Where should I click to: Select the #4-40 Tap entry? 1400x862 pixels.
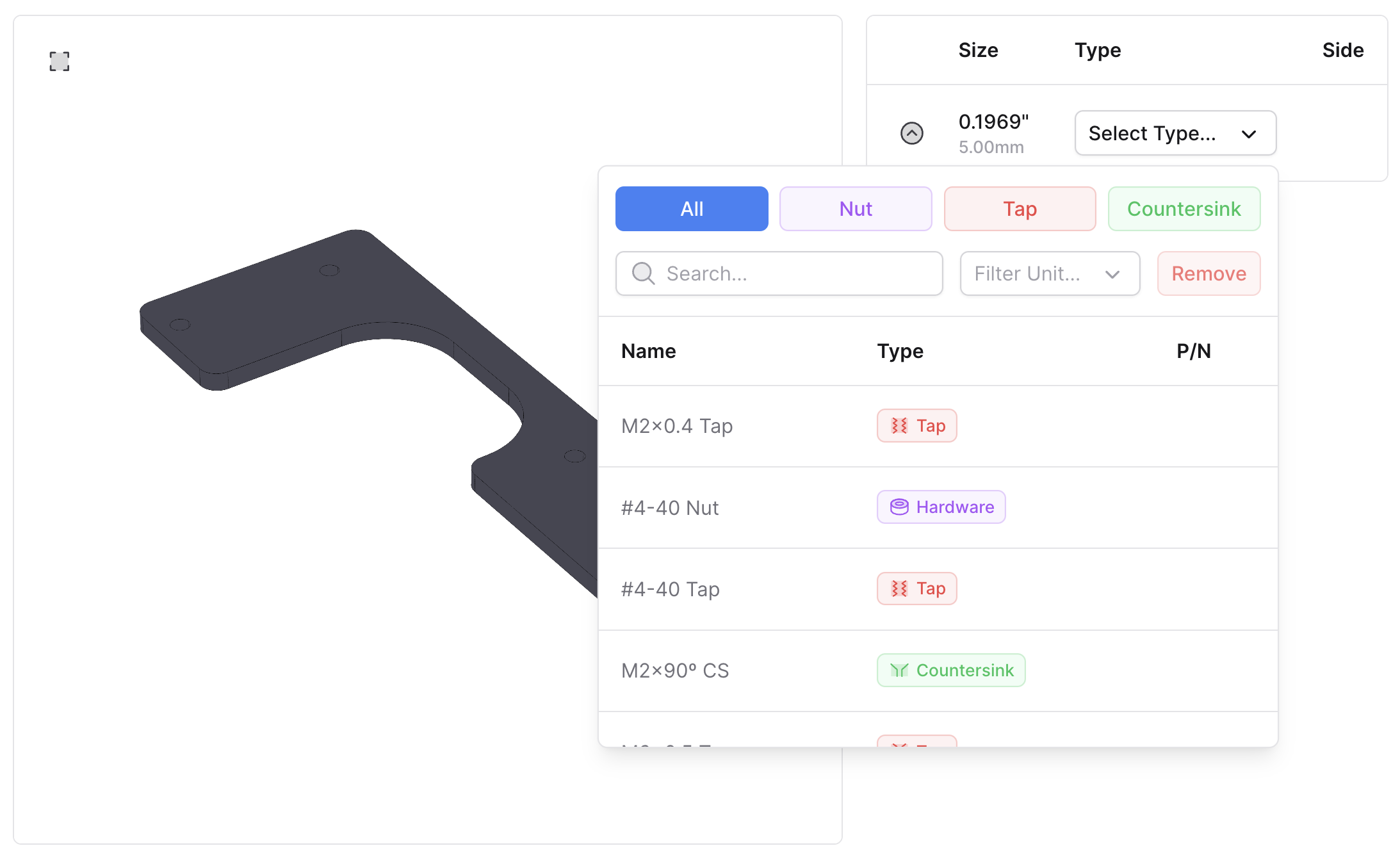[671, 589]
